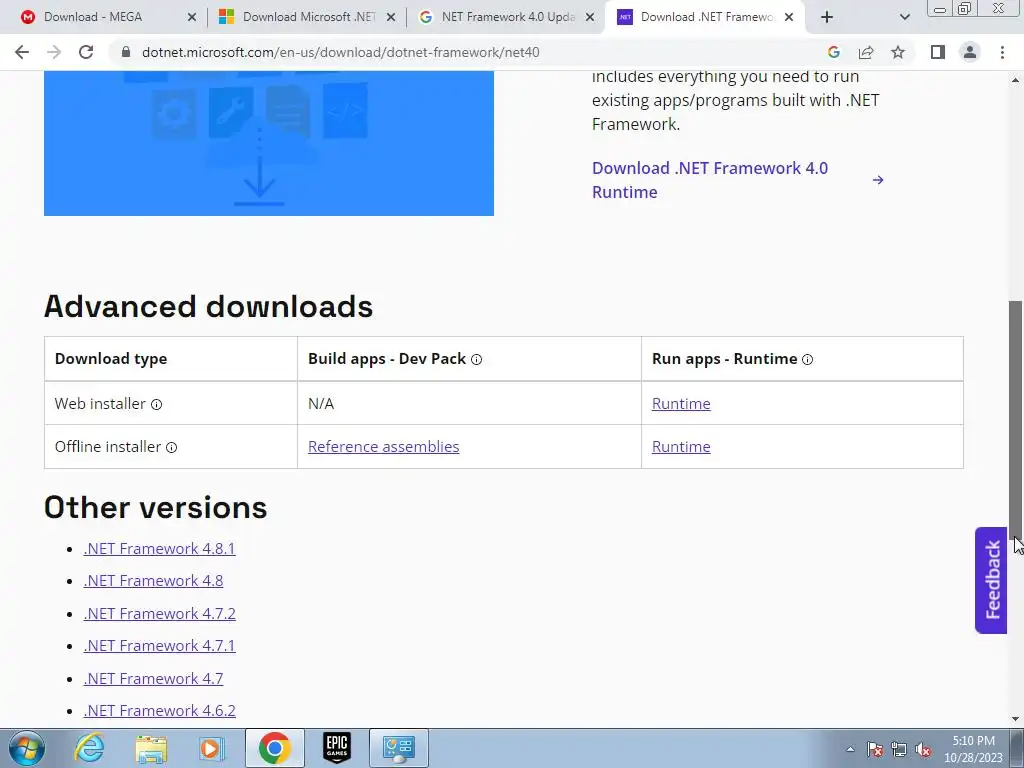Open the Windows Start menu

tap(27, 748)
